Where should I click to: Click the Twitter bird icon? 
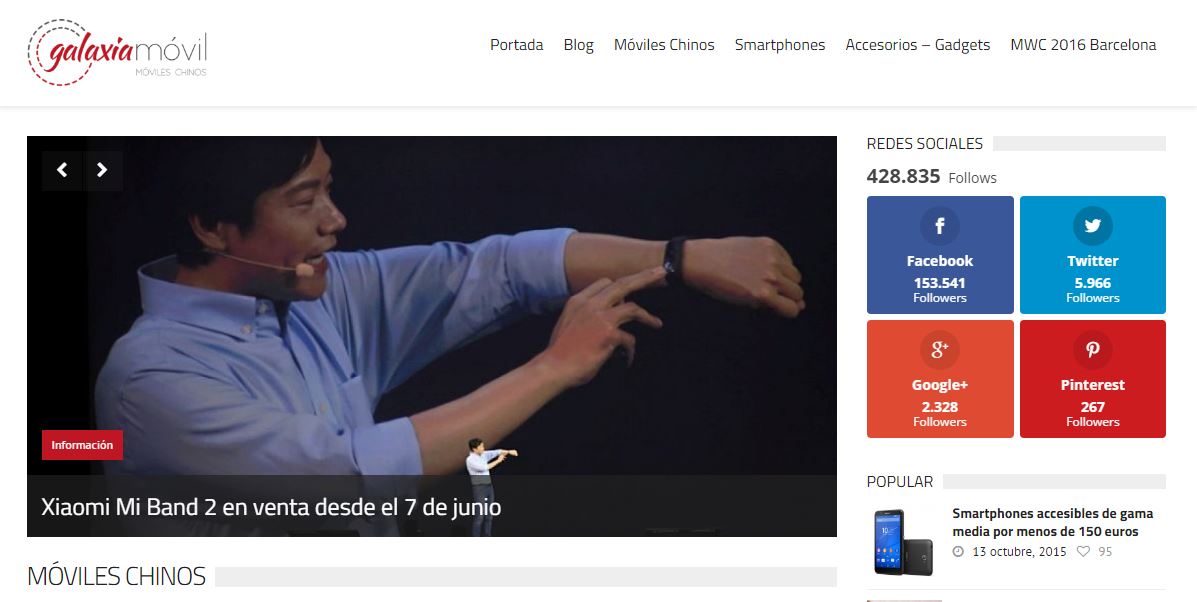[x=1092, y=226]
